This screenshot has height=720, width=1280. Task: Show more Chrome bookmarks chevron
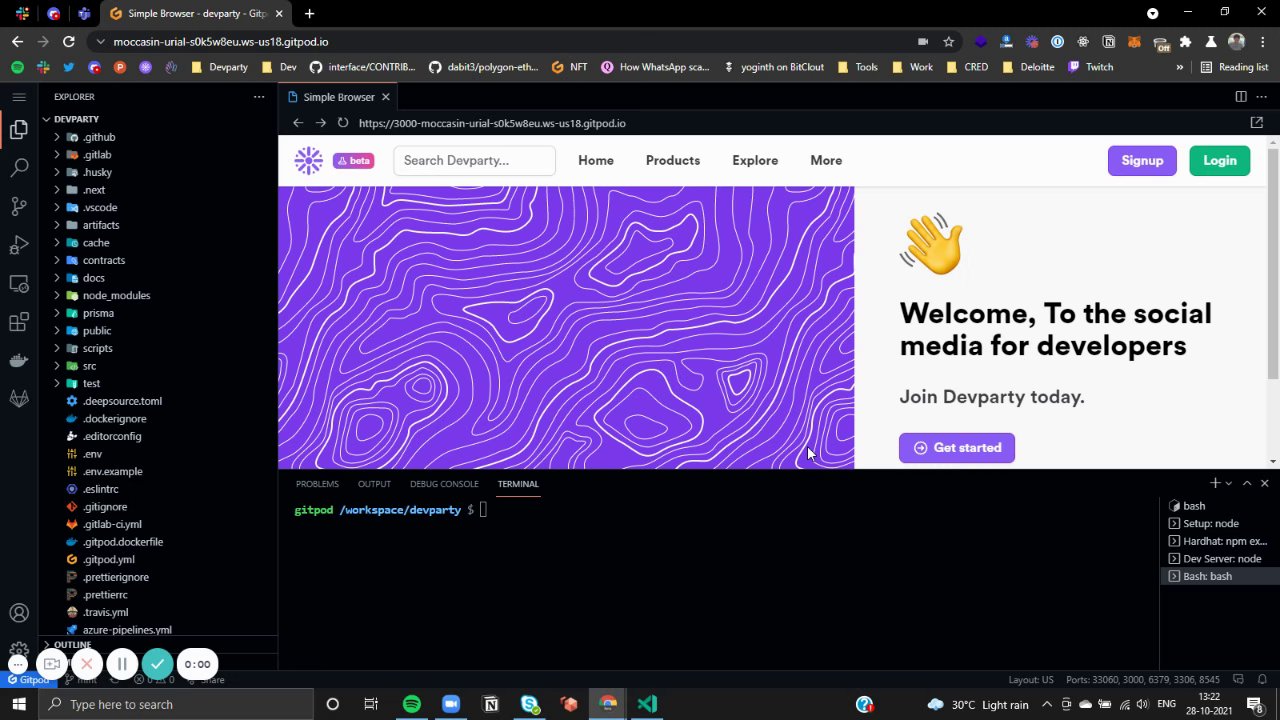1180,67
